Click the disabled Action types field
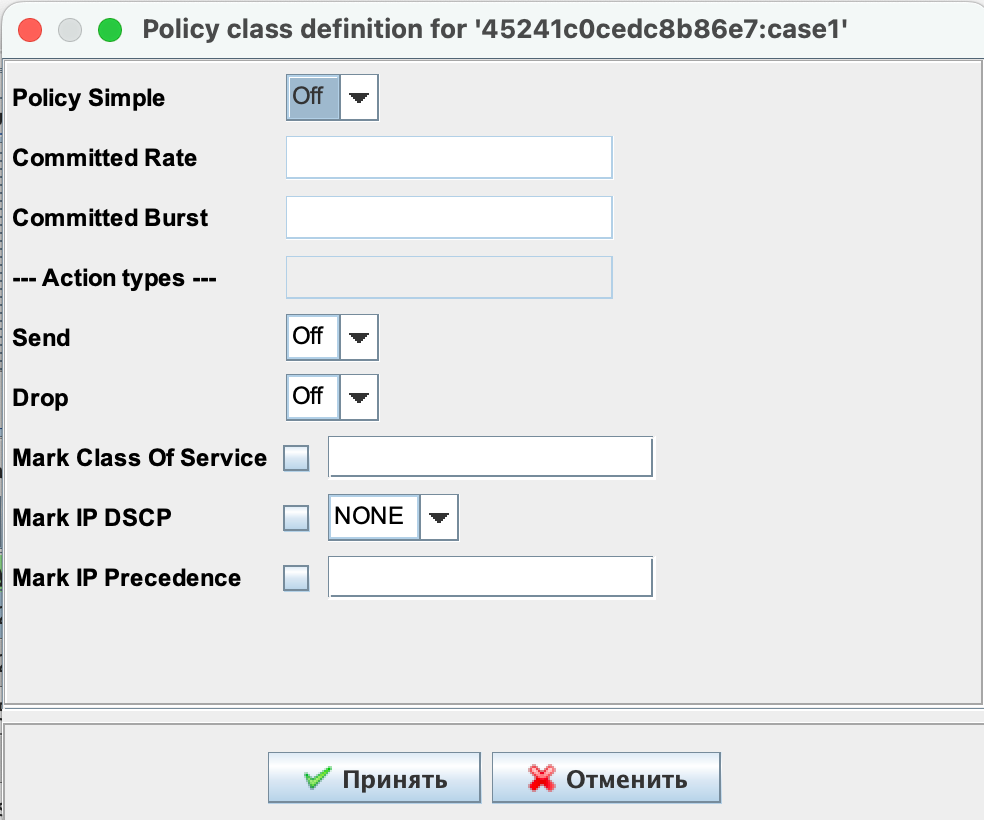The width and height of the screenshot is (984, 820). 448,278
